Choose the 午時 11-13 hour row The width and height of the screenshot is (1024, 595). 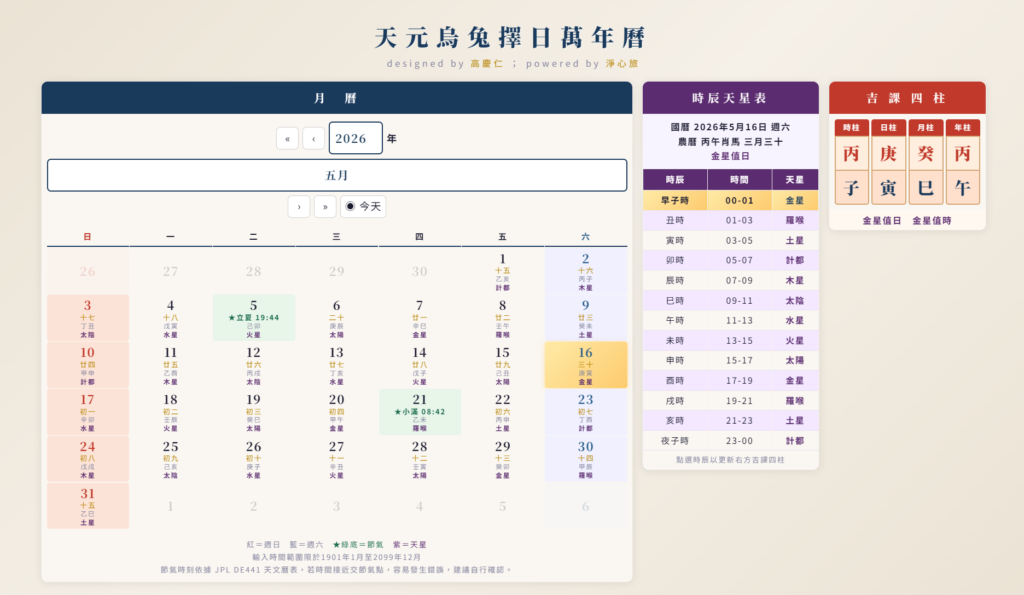(x=730, y=321)
